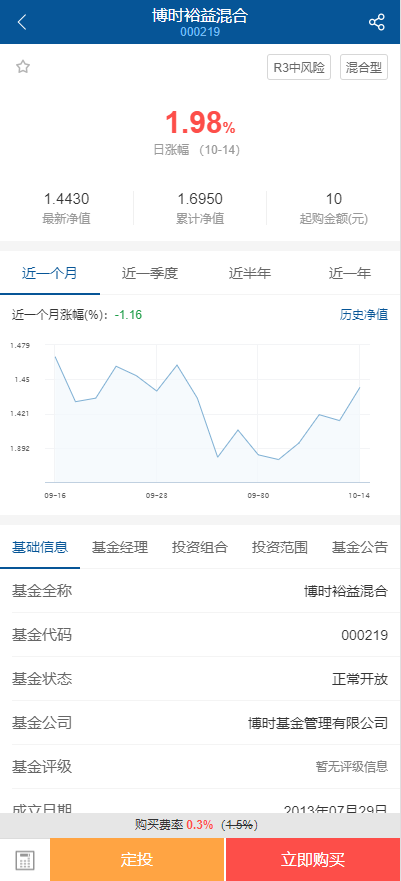Select the 基础信息 tab
401x881 pixels.
coord(40,547)
